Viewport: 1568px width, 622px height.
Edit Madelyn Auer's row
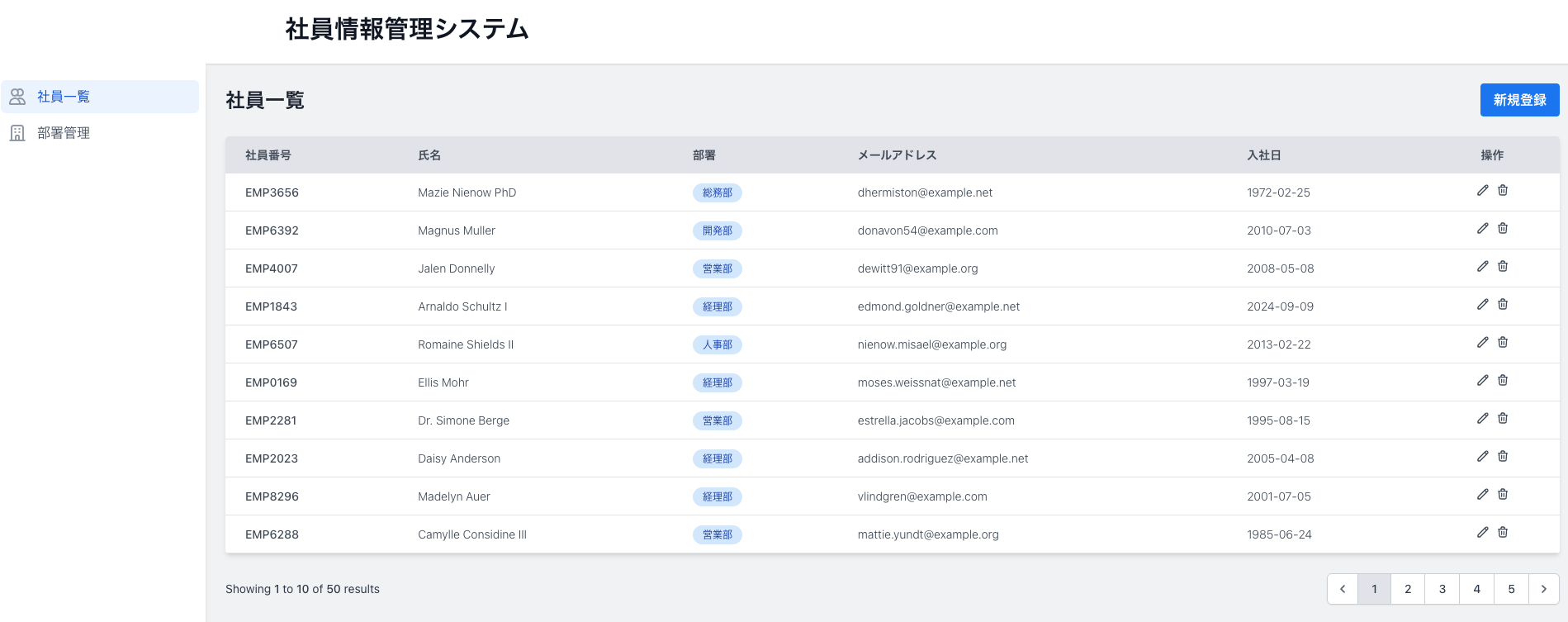click(x=1483, y=495)
